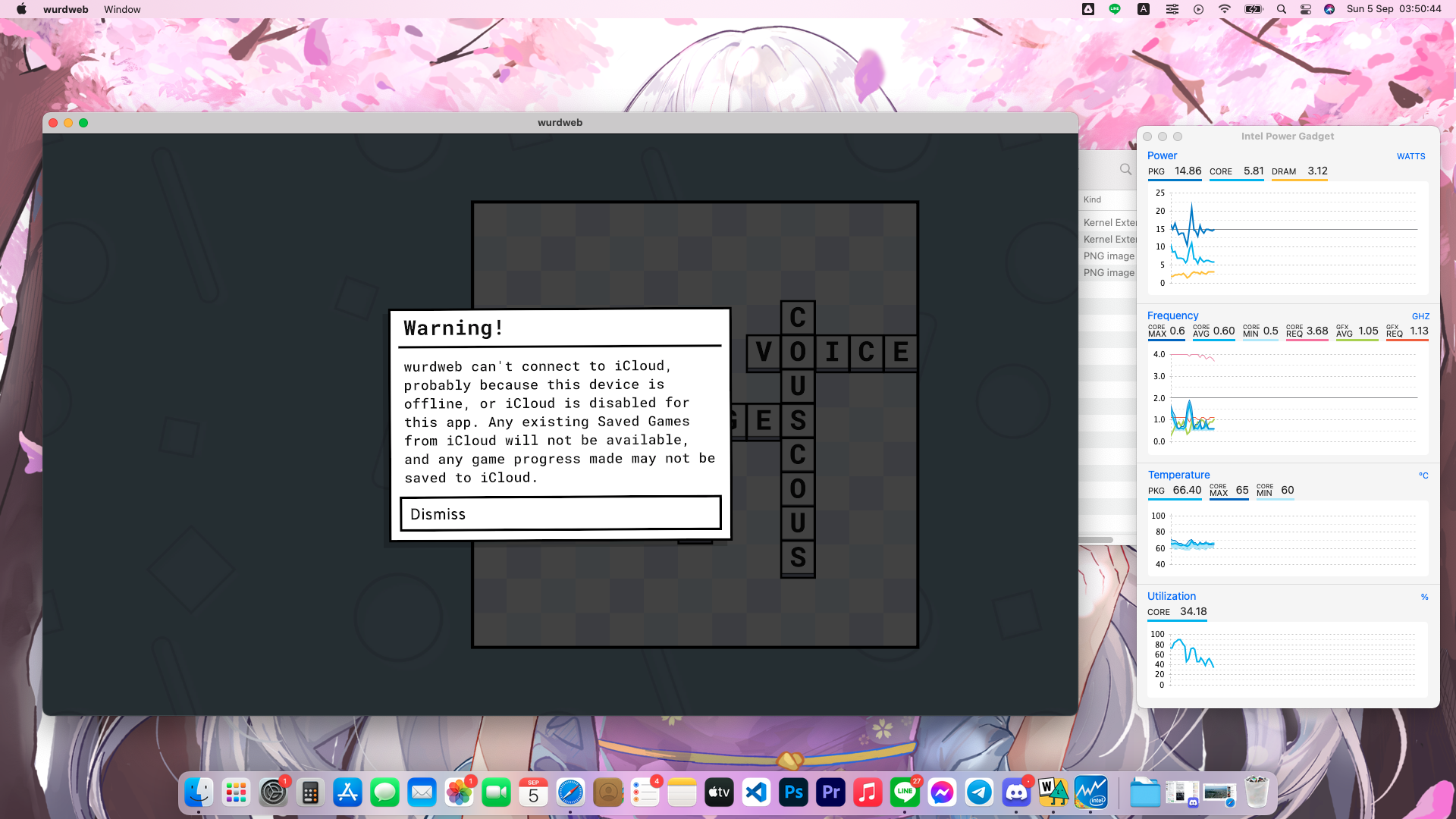
Task: Open Calendar showing Sep 5 in Dock
Action: (x=533, y=792)
